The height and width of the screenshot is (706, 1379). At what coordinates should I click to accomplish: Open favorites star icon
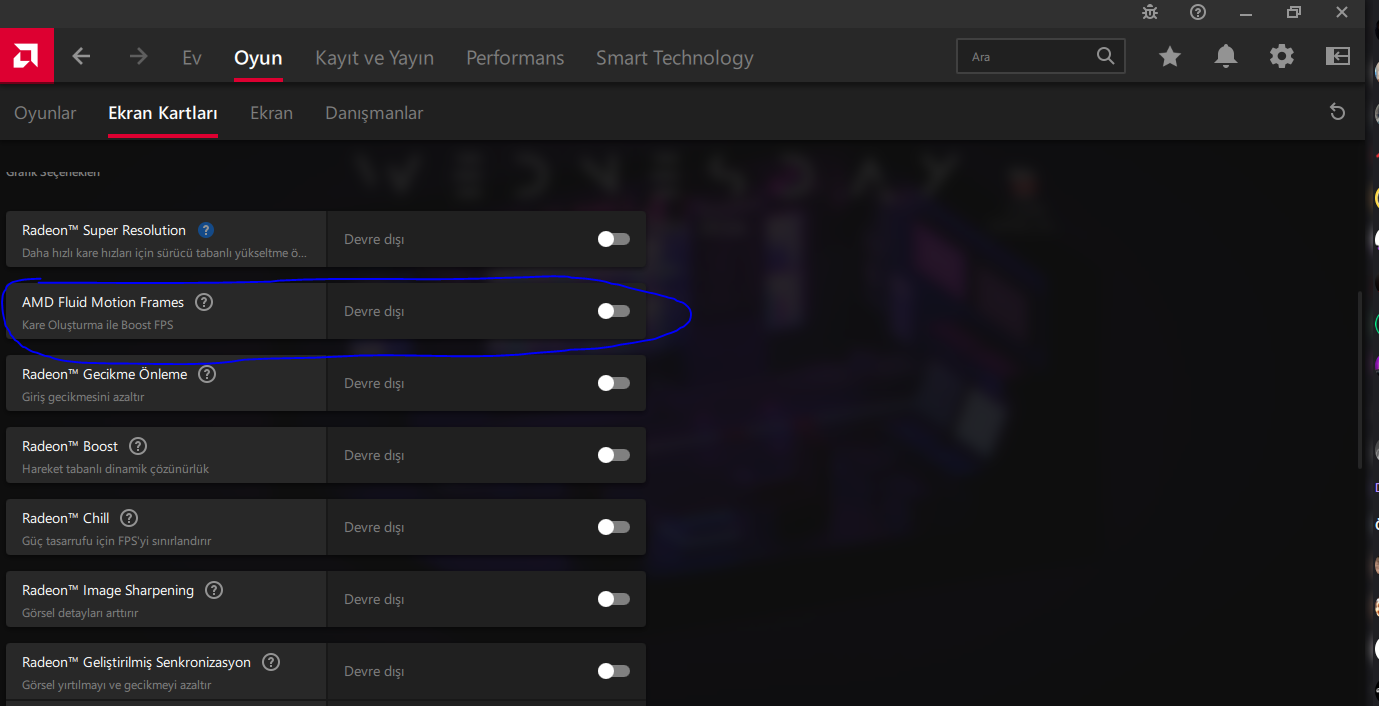click(1170, 57)
